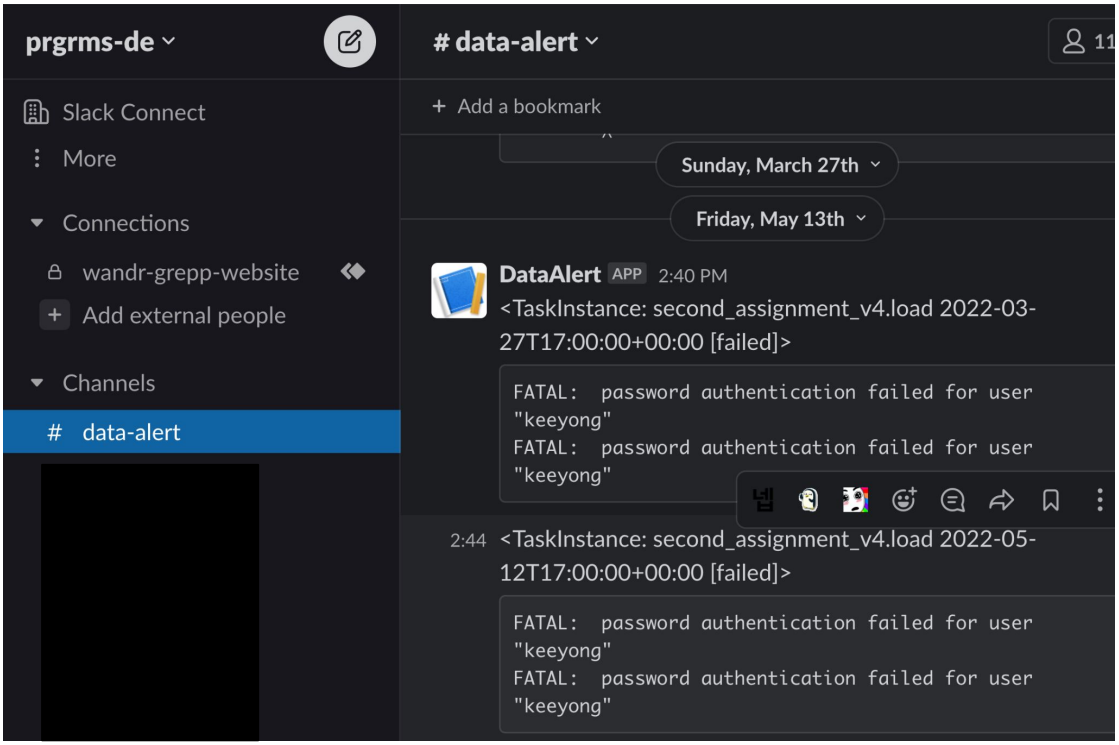The height and width of the screenshot is (745, 1119).
Task: Click the 2022-03-27 TaskInstance failed message text
Action: [x=767, y=325]
